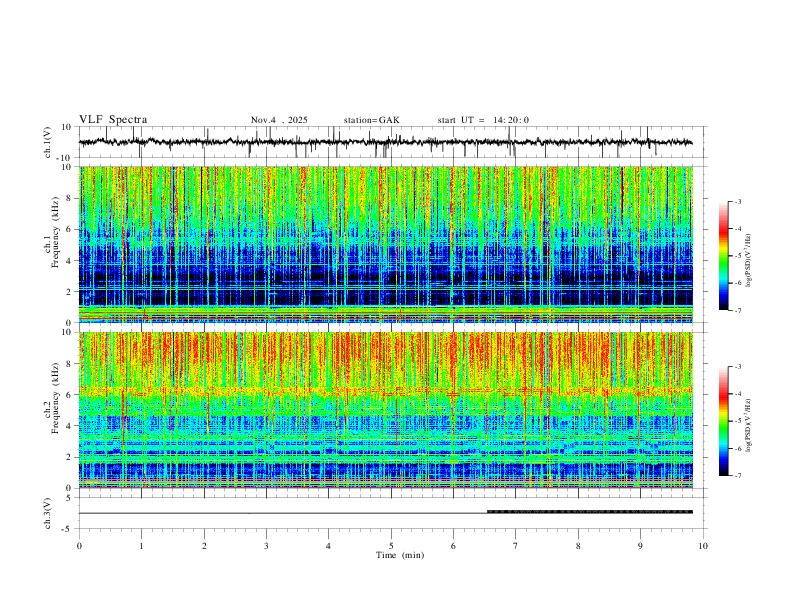Click the "station=GAK" header label
The image size is (792, 612).
coord(371,120)
